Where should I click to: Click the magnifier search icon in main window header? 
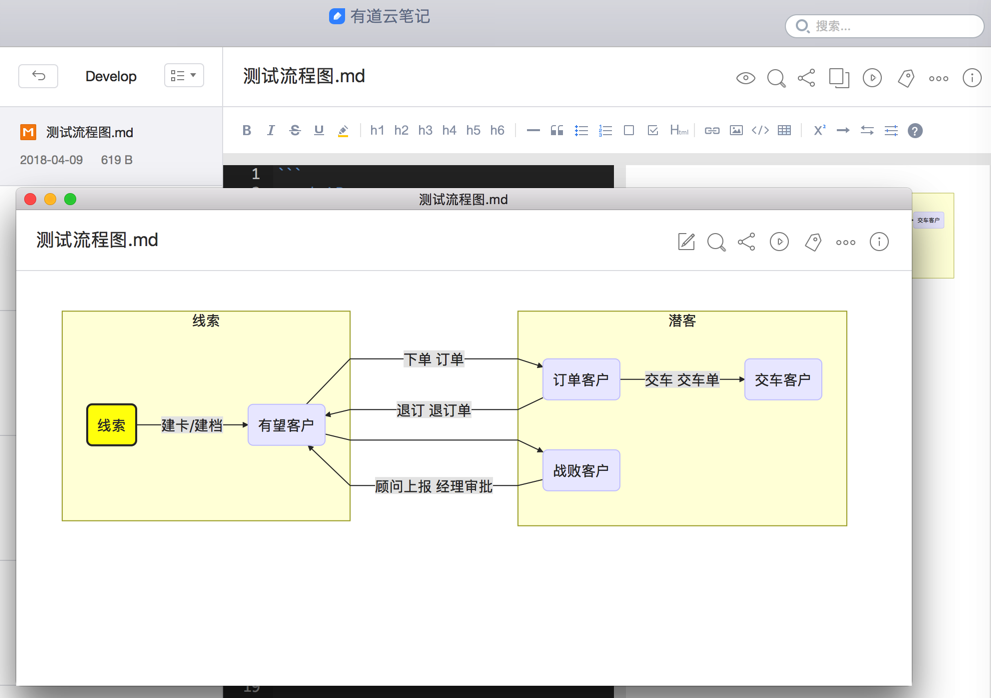776,78
